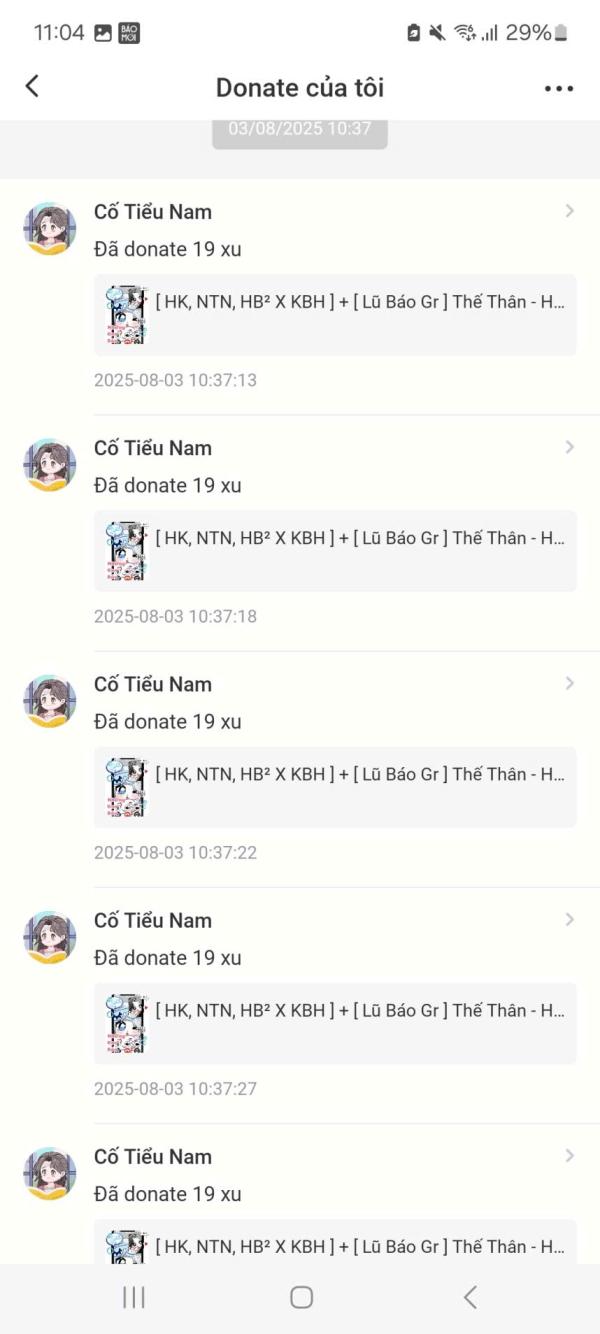Tap avatar of donation at 10:37:27
The width and height of the screenshot is (600, 1334).
click(x=50, y=937)
